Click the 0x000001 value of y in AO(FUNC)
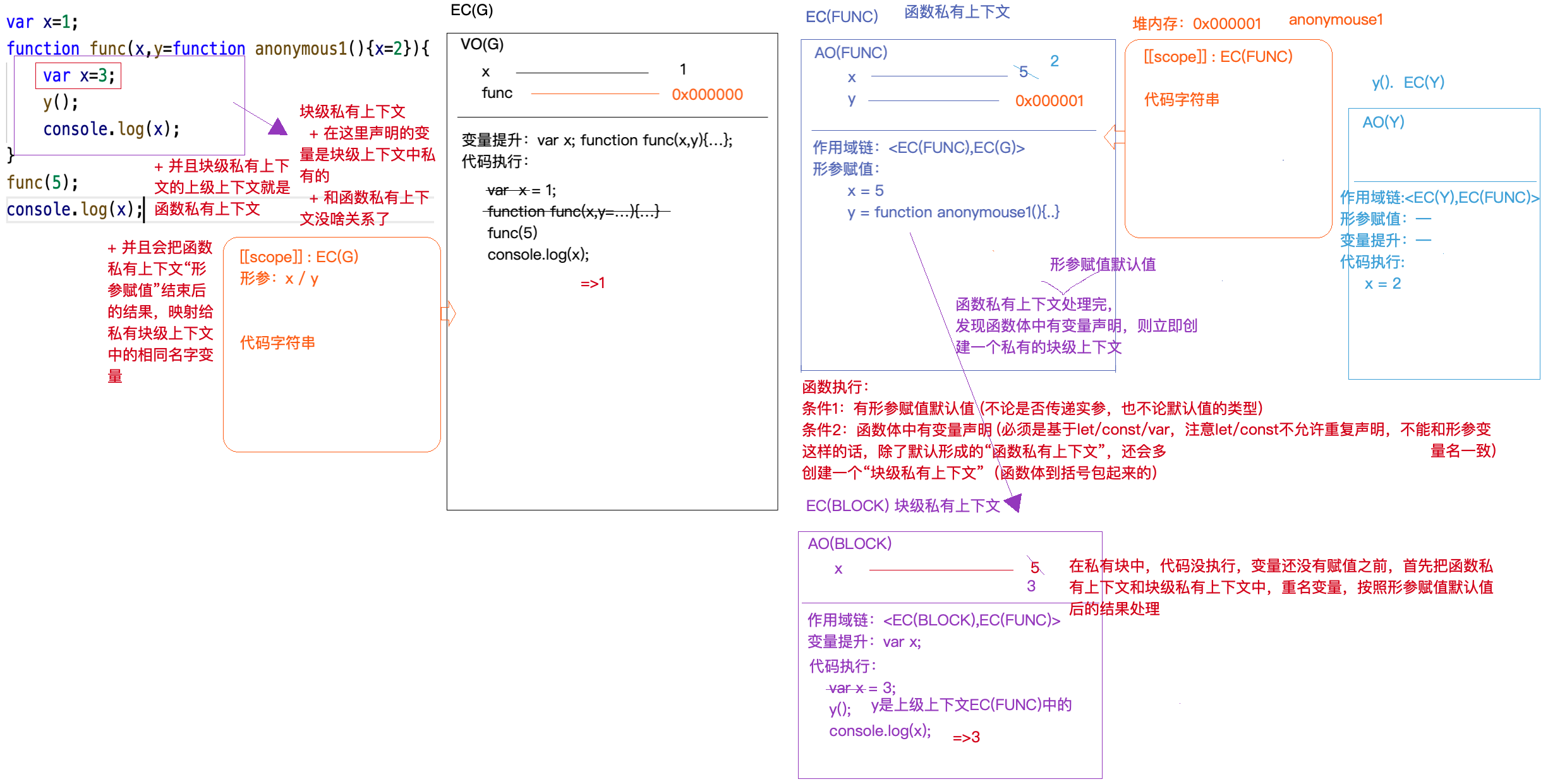Viewport: 1548px width, 784px height. pos(1049,101)
